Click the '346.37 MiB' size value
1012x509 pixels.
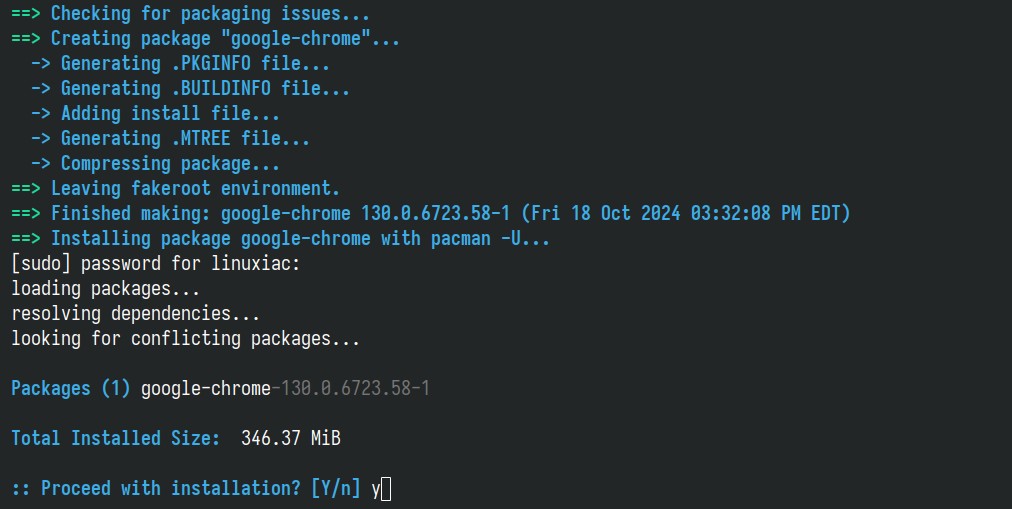290,438
